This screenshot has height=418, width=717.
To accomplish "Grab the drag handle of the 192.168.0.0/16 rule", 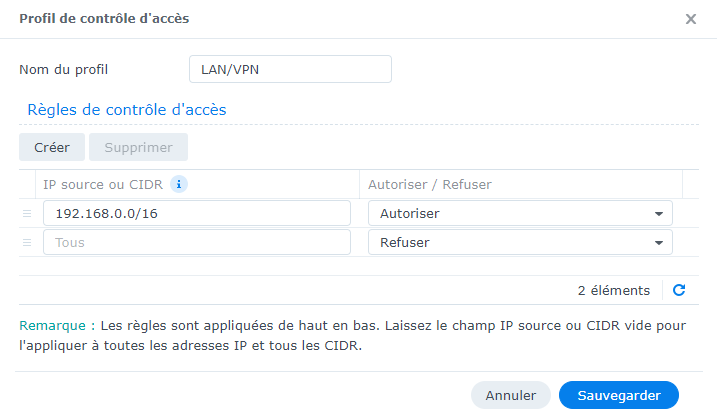I will [28, 213].
